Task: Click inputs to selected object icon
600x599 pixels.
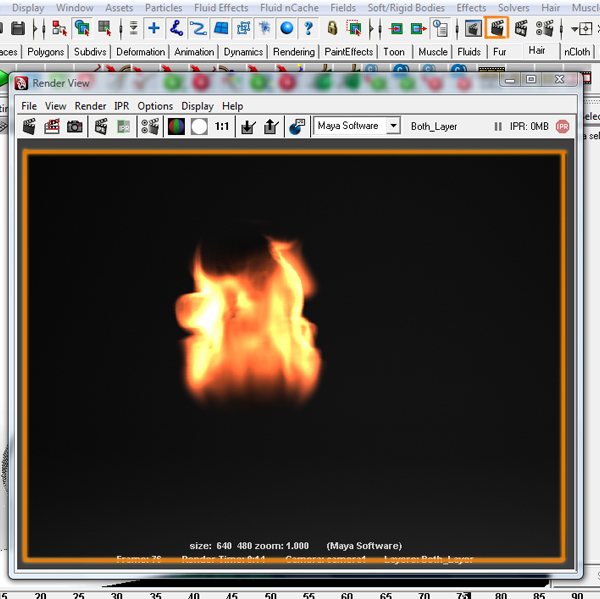Action: point(396,28)
